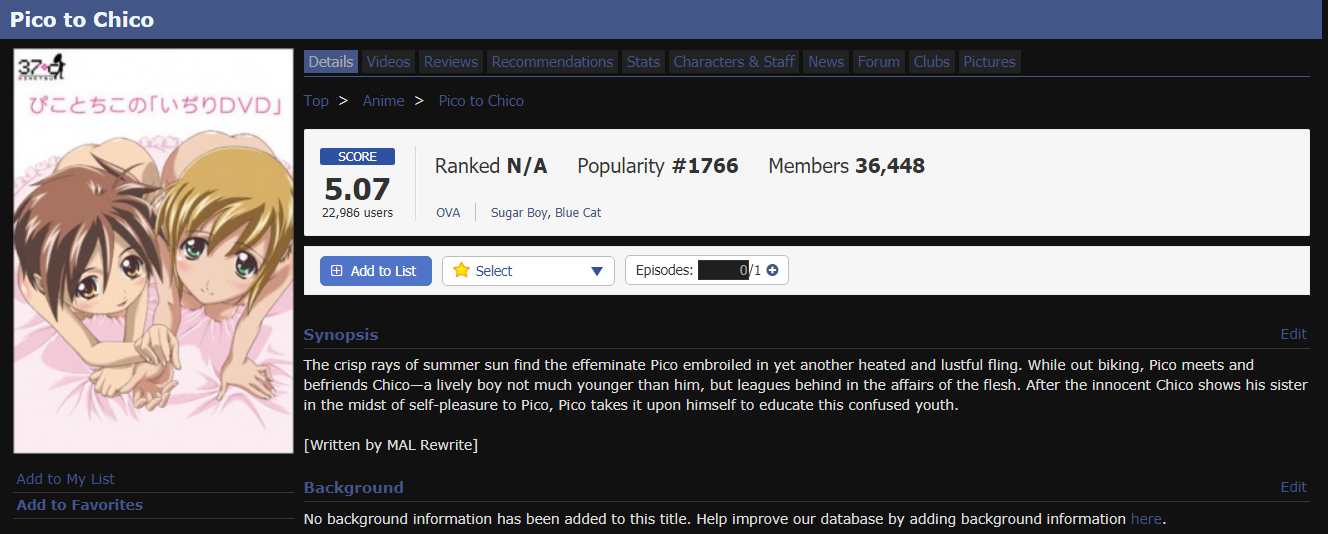Go to the Recommendations tab
Viewport: 1328px width, 534px height.
click(x=552, y=62)
